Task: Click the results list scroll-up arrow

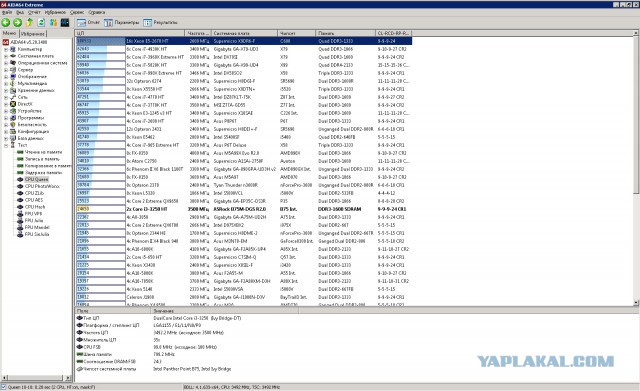Action: [636, 33]
